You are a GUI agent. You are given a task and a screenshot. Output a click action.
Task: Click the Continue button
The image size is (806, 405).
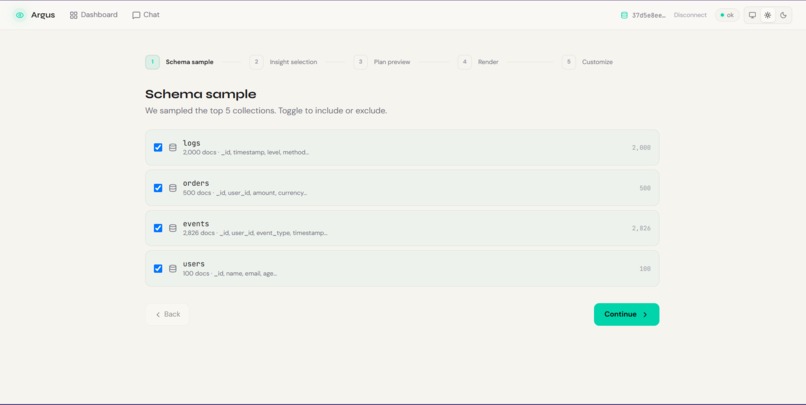coord(626,314)
